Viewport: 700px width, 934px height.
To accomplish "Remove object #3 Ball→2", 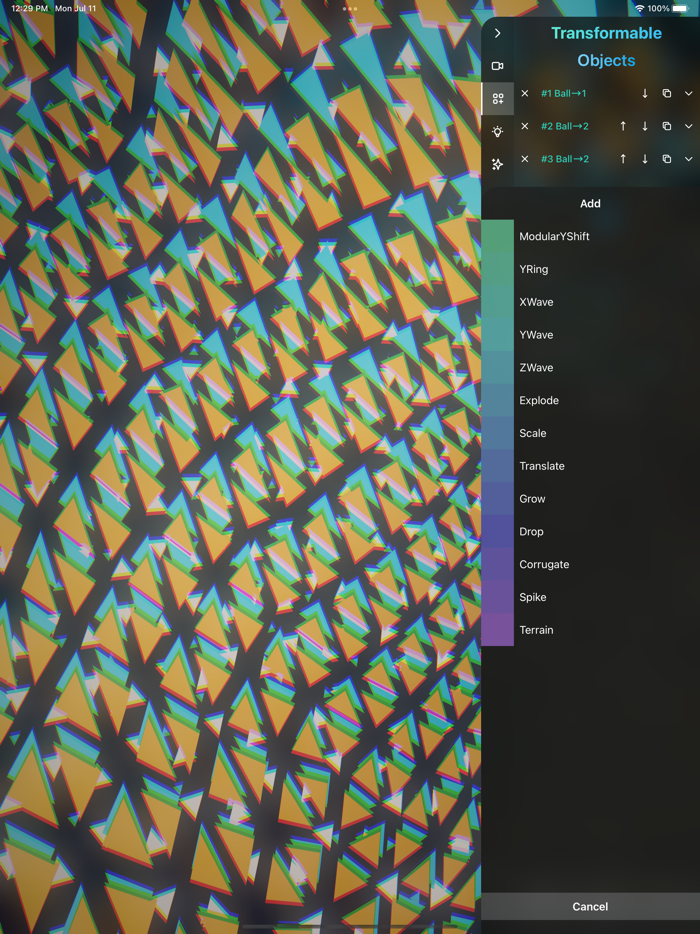I will (525, 159).
